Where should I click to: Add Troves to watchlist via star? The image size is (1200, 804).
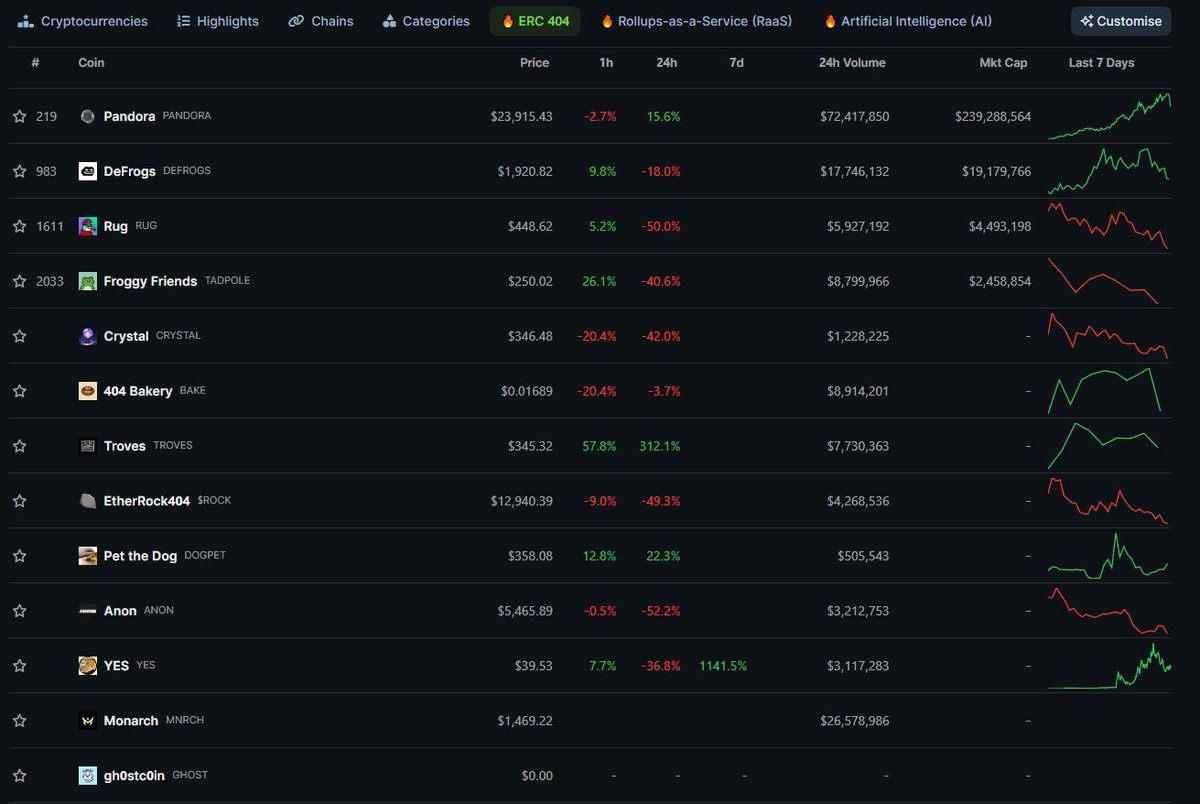pos(19,446)
